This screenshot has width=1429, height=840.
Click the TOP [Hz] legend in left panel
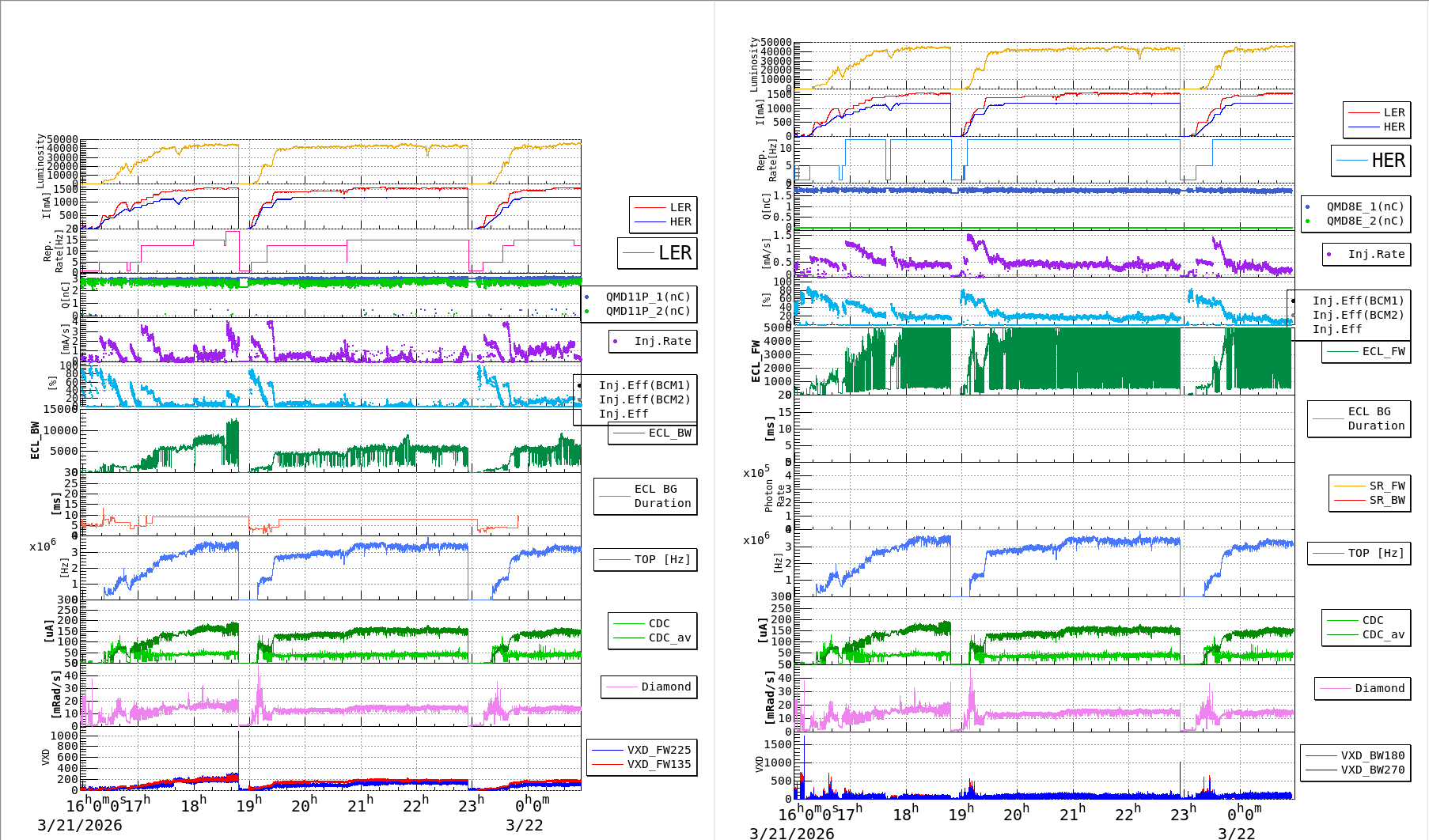pos(661,559)
